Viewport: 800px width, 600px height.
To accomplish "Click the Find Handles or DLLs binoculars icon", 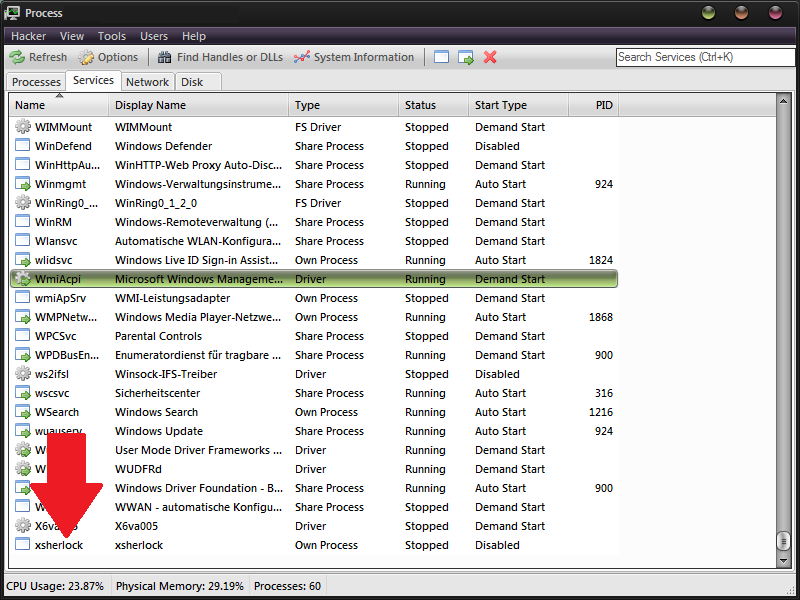I will 164,57.
